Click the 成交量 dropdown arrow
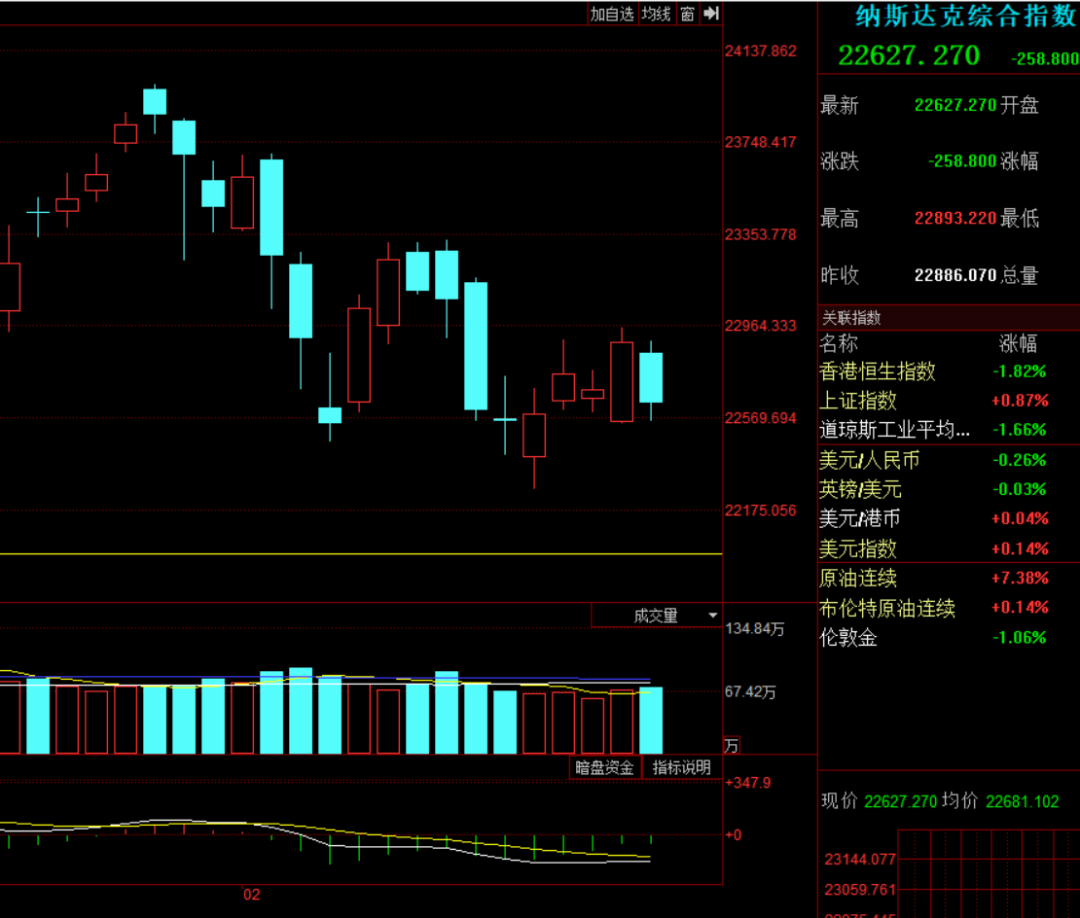Viewport: 1080px width, 918px height. tap(712, 616)
